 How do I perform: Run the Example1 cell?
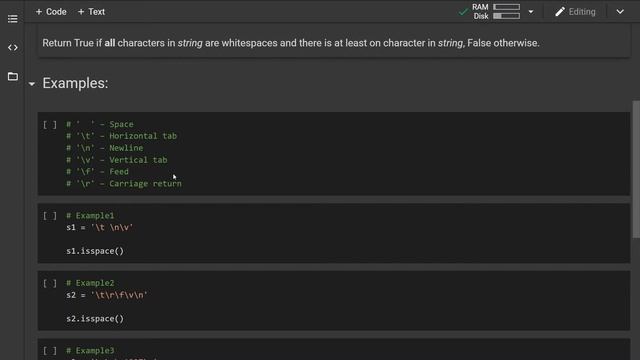pyautogui.click(x=50, y=216)
